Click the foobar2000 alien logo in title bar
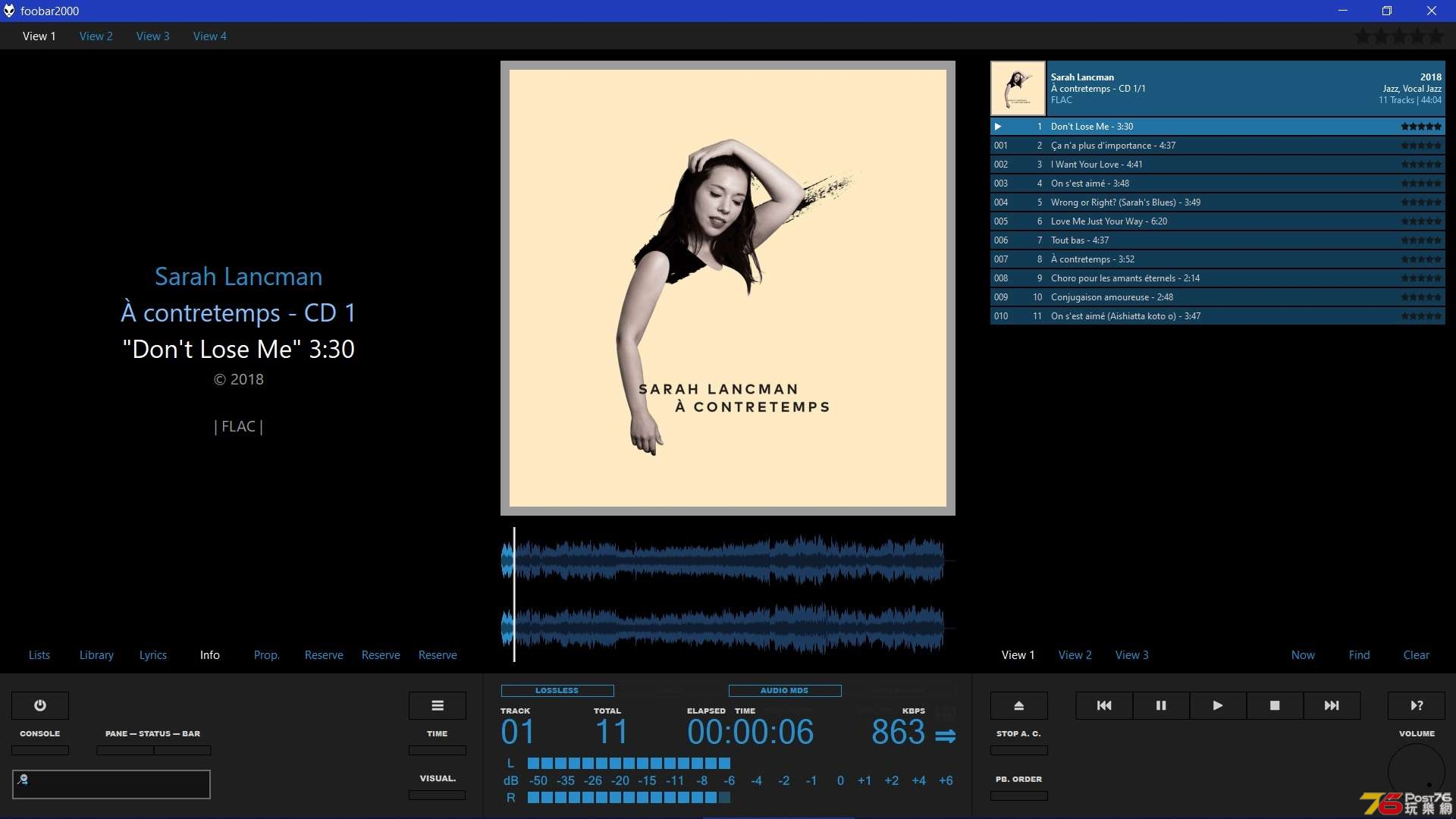 pyautogui.click(x=9, y=11)
